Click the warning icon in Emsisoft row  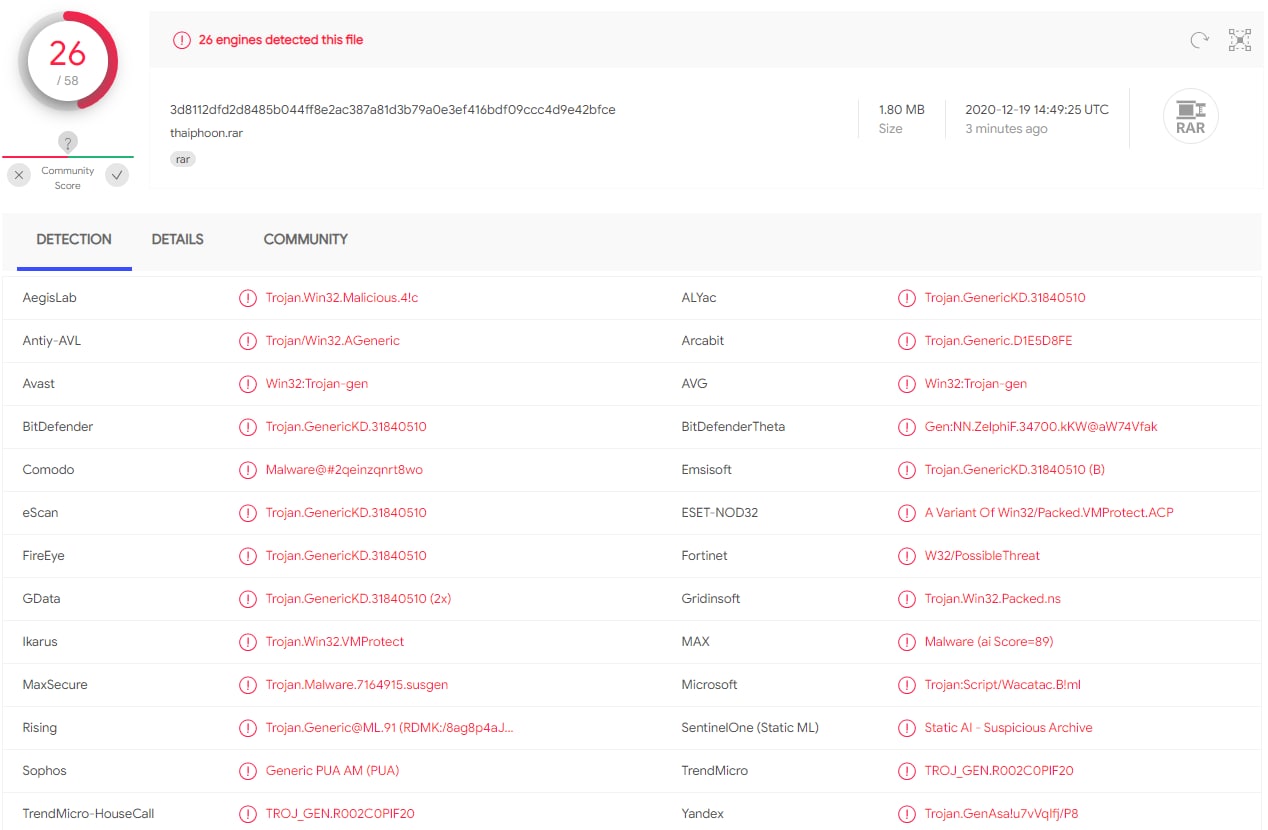[906, 470]
